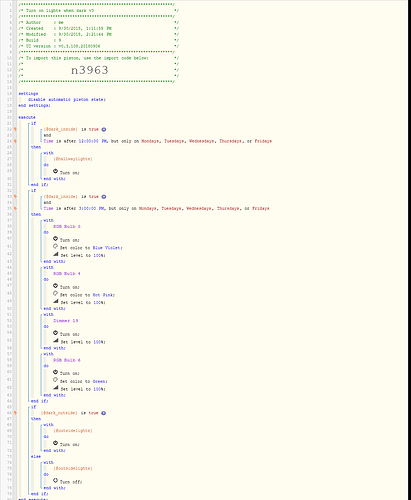Image resolution: width=411 pixels, height=500 pixels.
Task: Click the Set color Blue Violet icon
Action: pyautogui.click(x=55, y=246)
